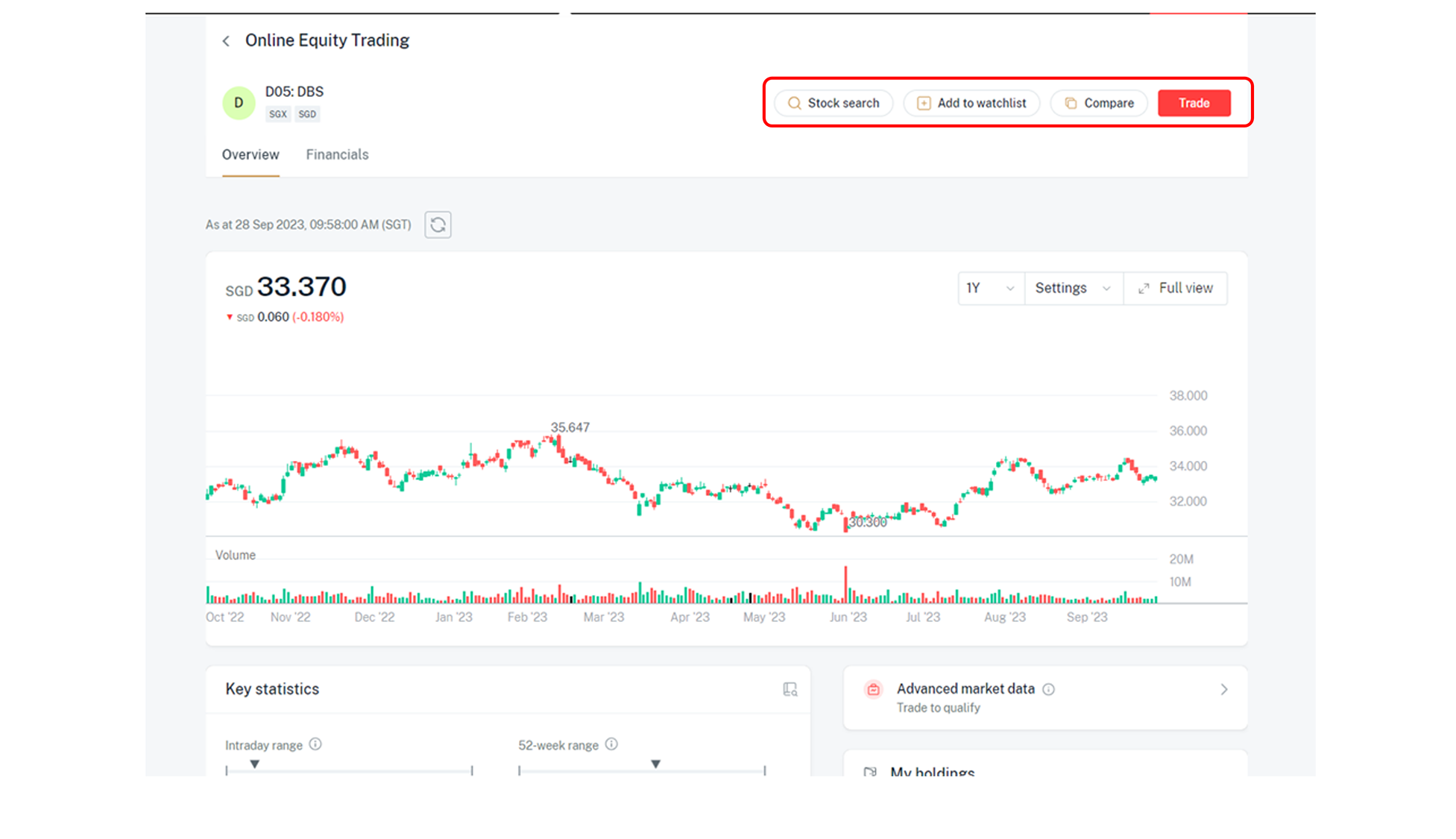Show 52-week range info tooltip
The width and height of the screenshot is (1456, 839).
[611, 744]
